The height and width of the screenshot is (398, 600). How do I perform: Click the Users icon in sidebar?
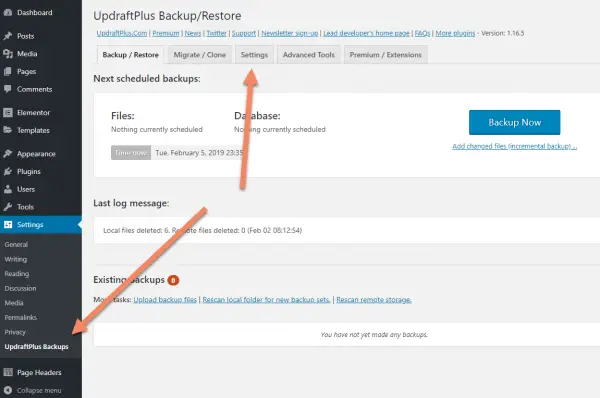(x=8, y=189)
